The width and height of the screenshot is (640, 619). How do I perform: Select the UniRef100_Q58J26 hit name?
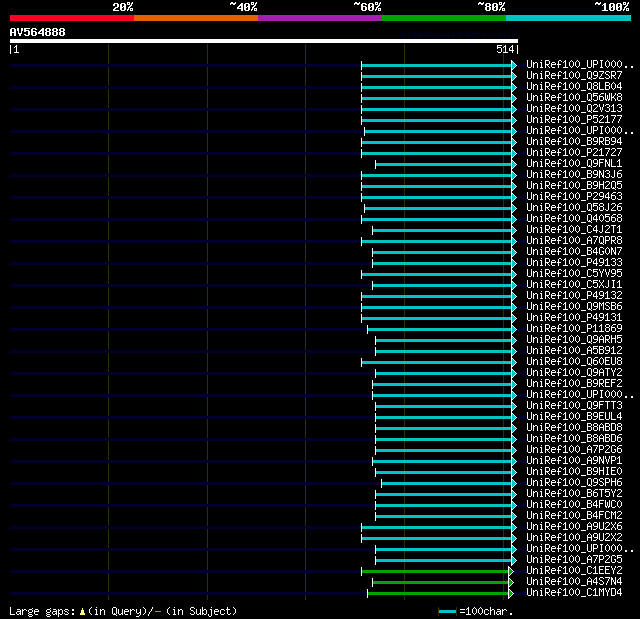[x=574, y=208]
